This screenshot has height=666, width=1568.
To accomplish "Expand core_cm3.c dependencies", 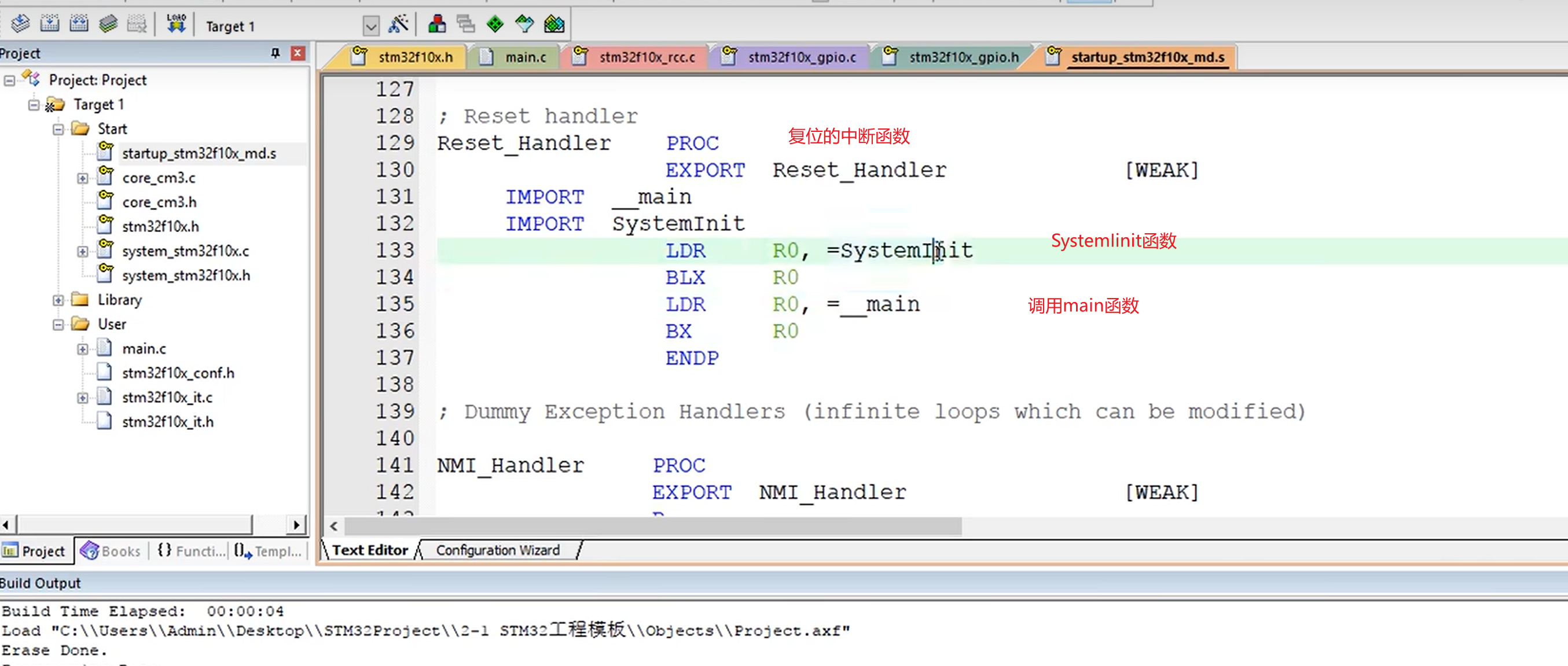I will [83, 178].
